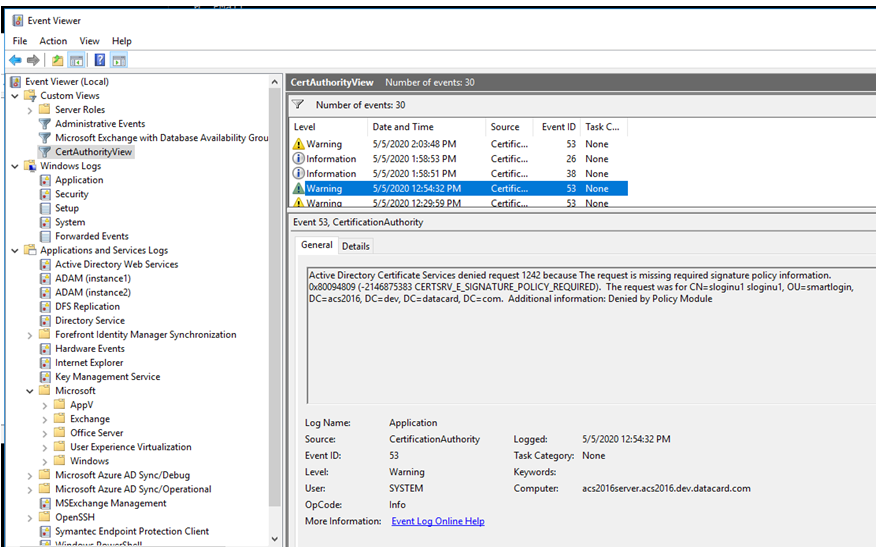Toggle the Show/Hide Action Pane icon
The height and width of the screenshot is (550, 876).
tap(119, 60)
